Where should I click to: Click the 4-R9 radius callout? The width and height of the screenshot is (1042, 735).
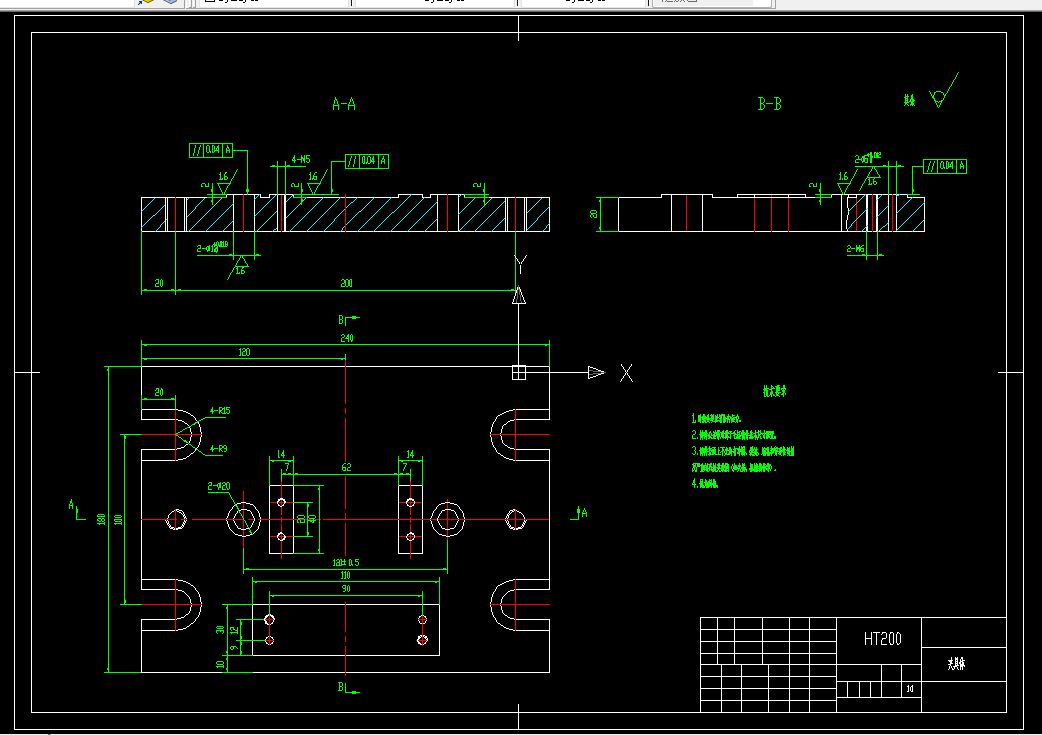pyautogui.click(x=219, y=449)
